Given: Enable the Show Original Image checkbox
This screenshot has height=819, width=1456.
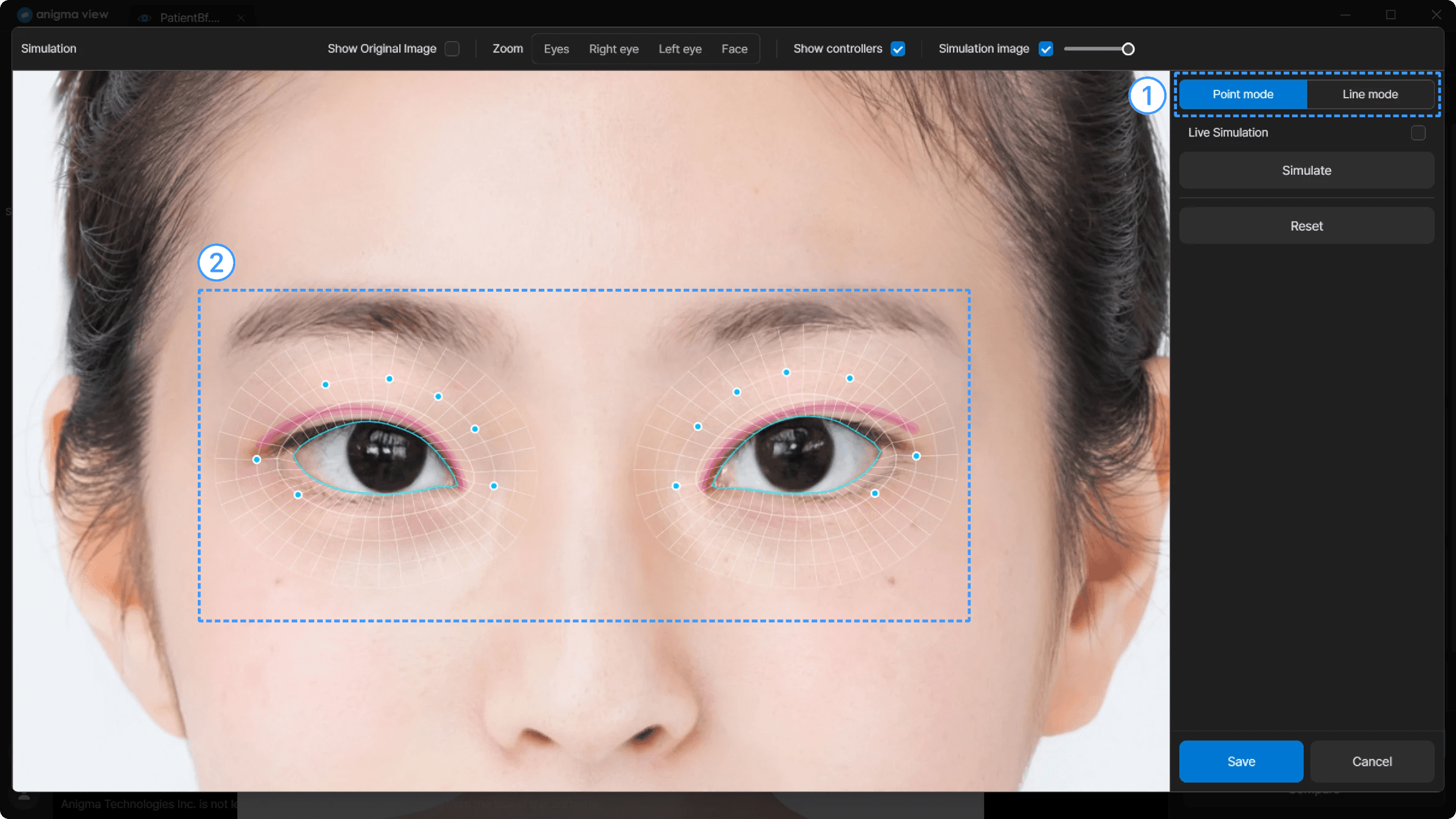Looking at the screenshot, I should click(x=452, y=49).
